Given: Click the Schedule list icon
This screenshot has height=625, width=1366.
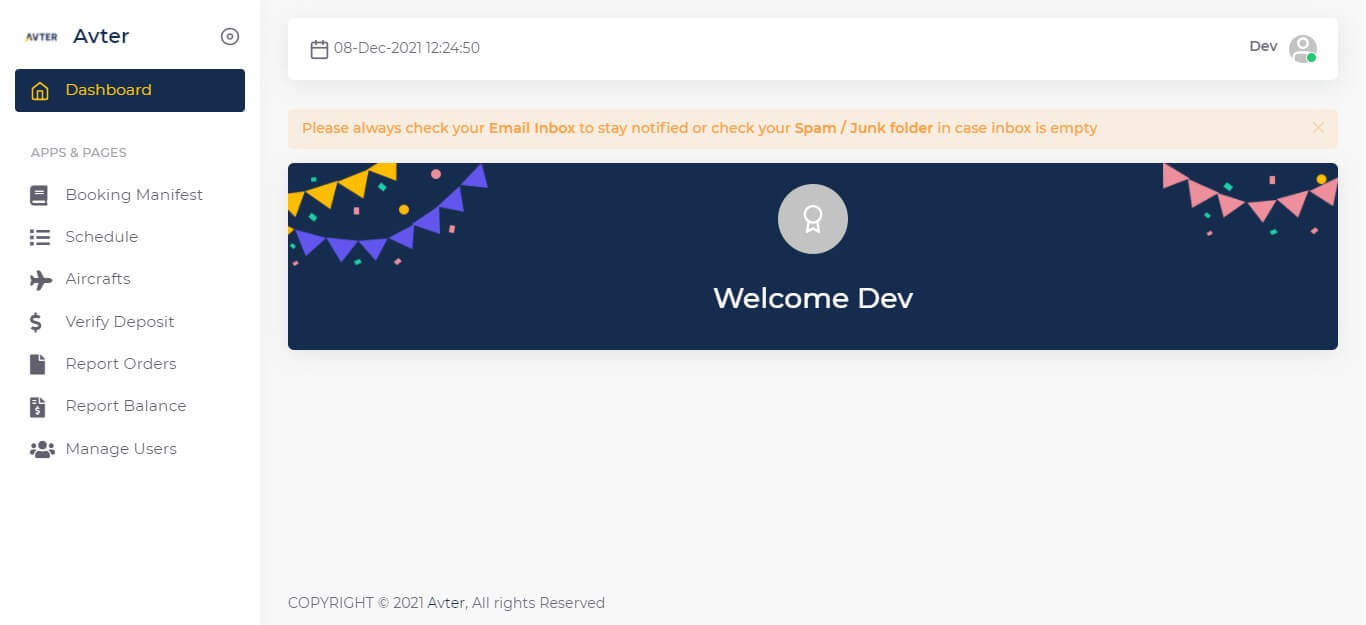Looking at the screenshot, I should (x=40, y=237).
